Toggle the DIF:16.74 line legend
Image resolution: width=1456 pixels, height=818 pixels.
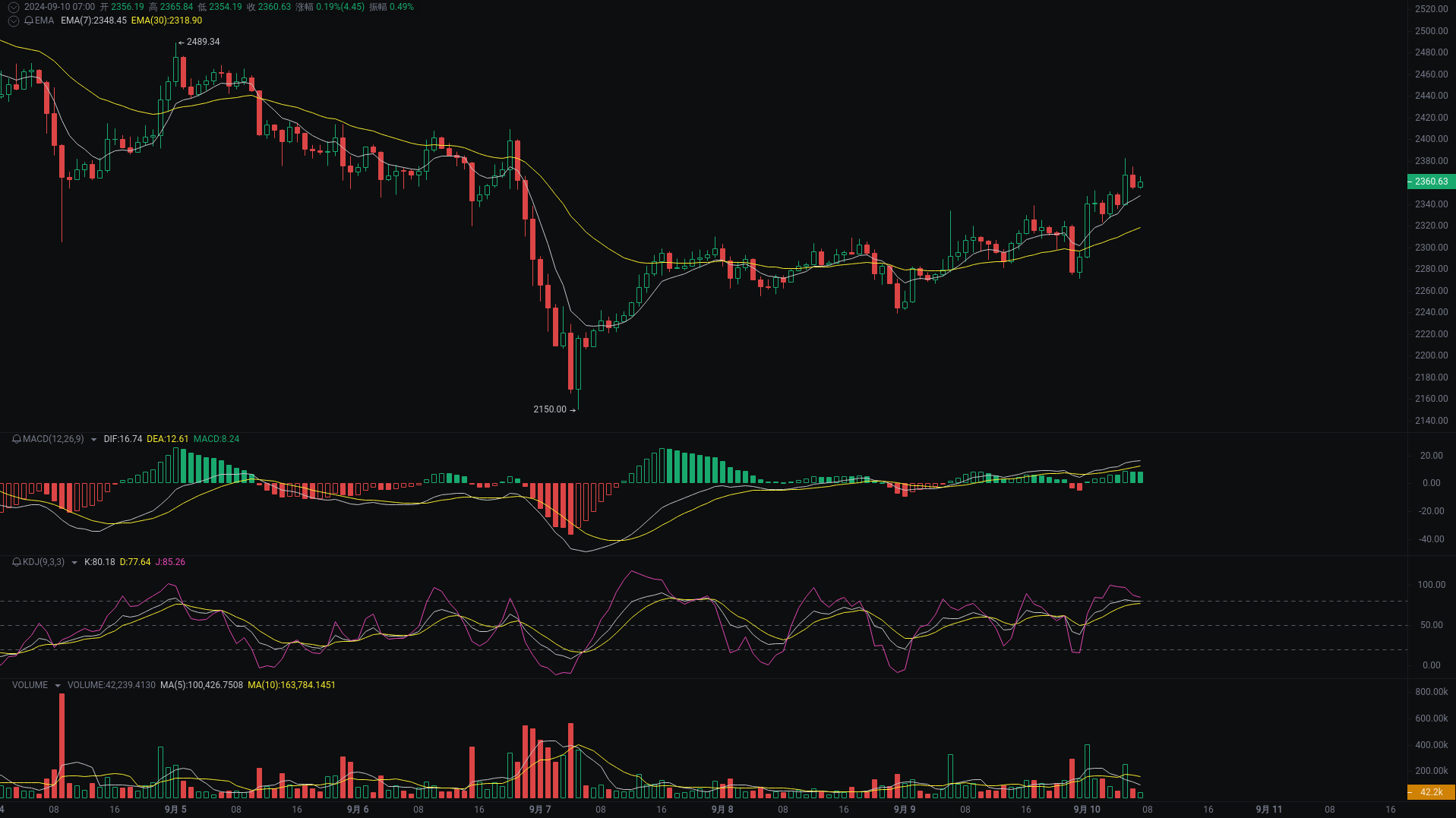[x=122, y=439]
